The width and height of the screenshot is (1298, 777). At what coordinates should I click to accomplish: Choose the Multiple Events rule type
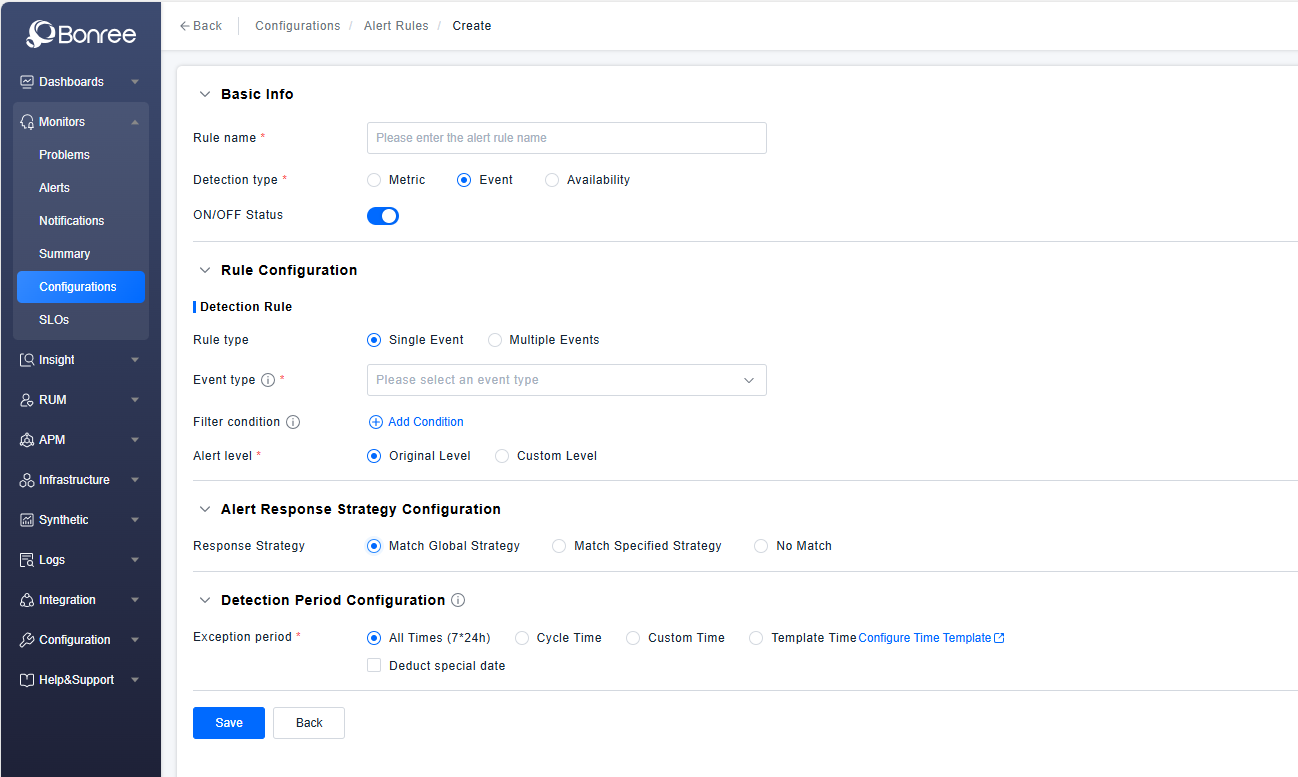[495, 340]
